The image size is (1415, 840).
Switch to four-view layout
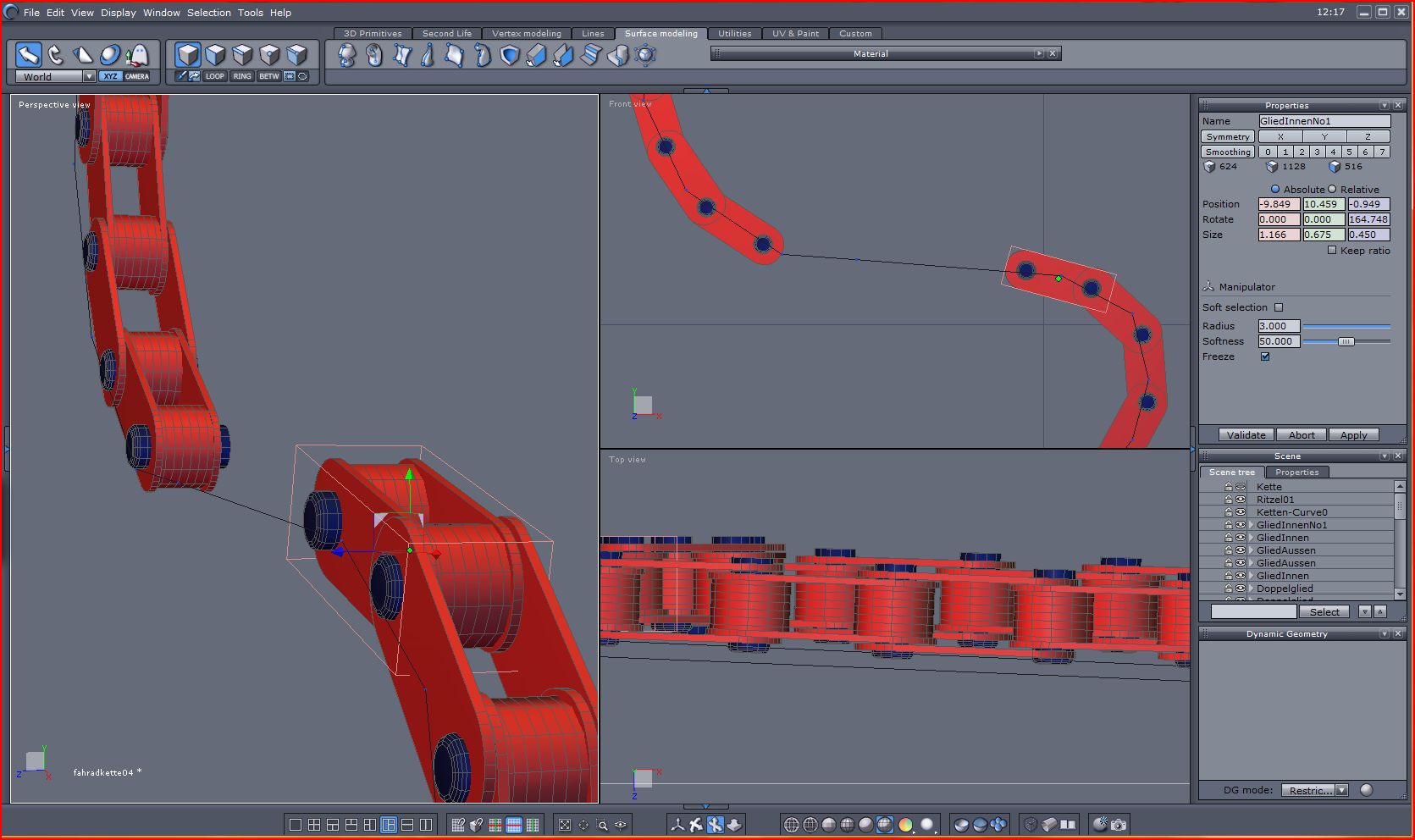pyautogui.click(x=314, y=825)
